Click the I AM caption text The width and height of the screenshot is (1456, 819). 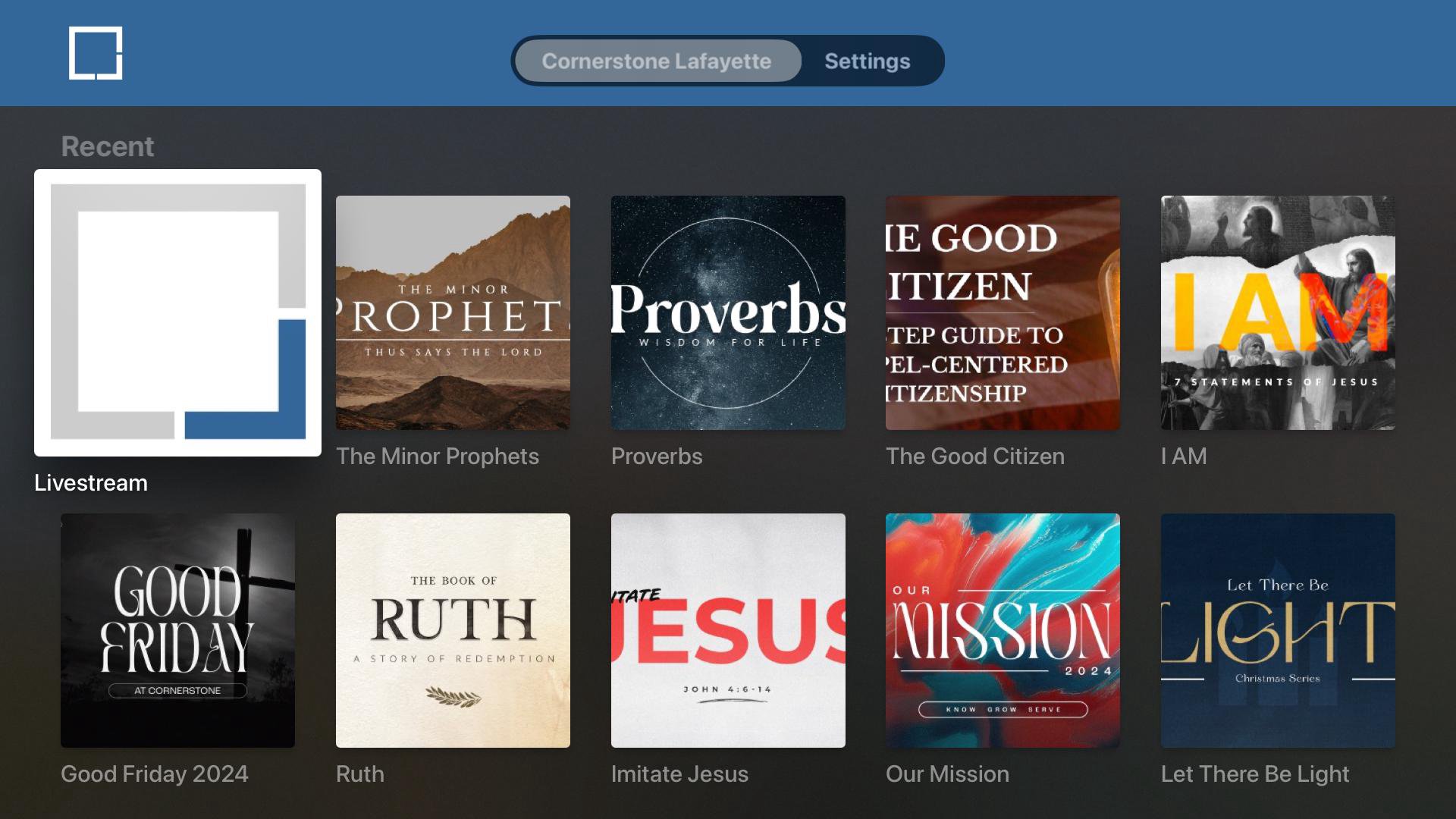[1184, 457]
